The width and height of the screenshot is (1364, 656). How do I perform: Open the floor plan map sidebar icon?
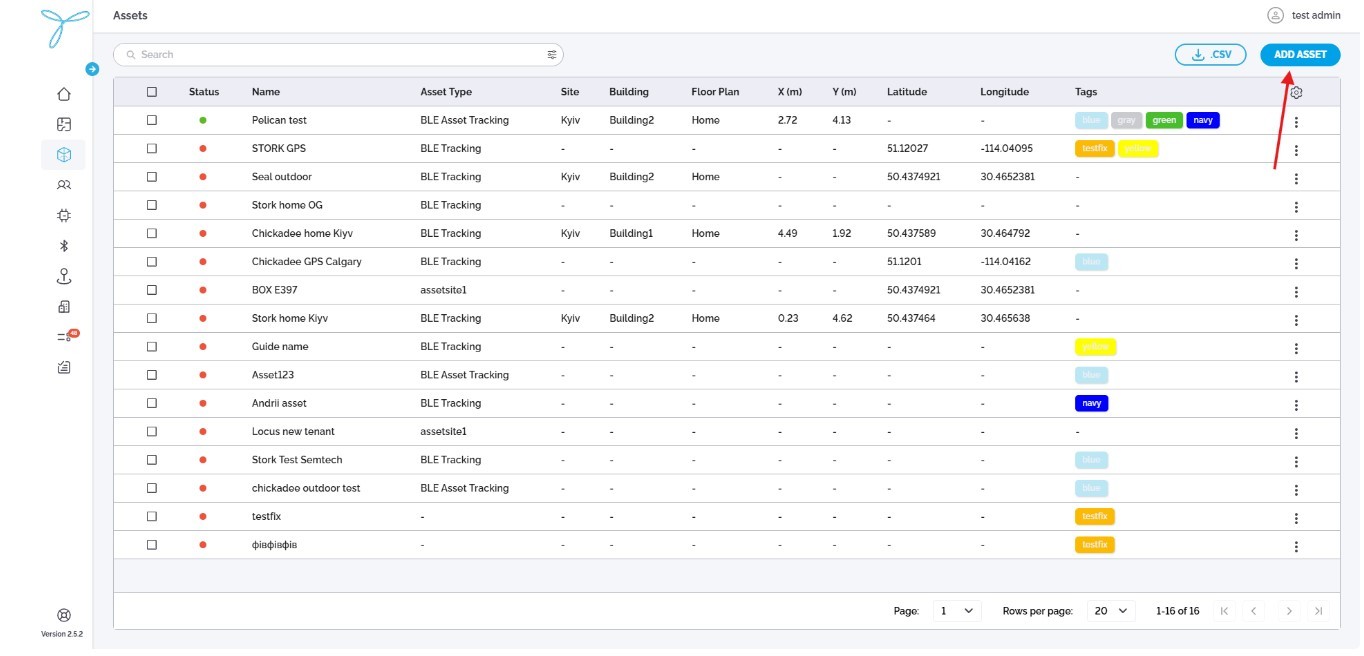click(64, 125)
